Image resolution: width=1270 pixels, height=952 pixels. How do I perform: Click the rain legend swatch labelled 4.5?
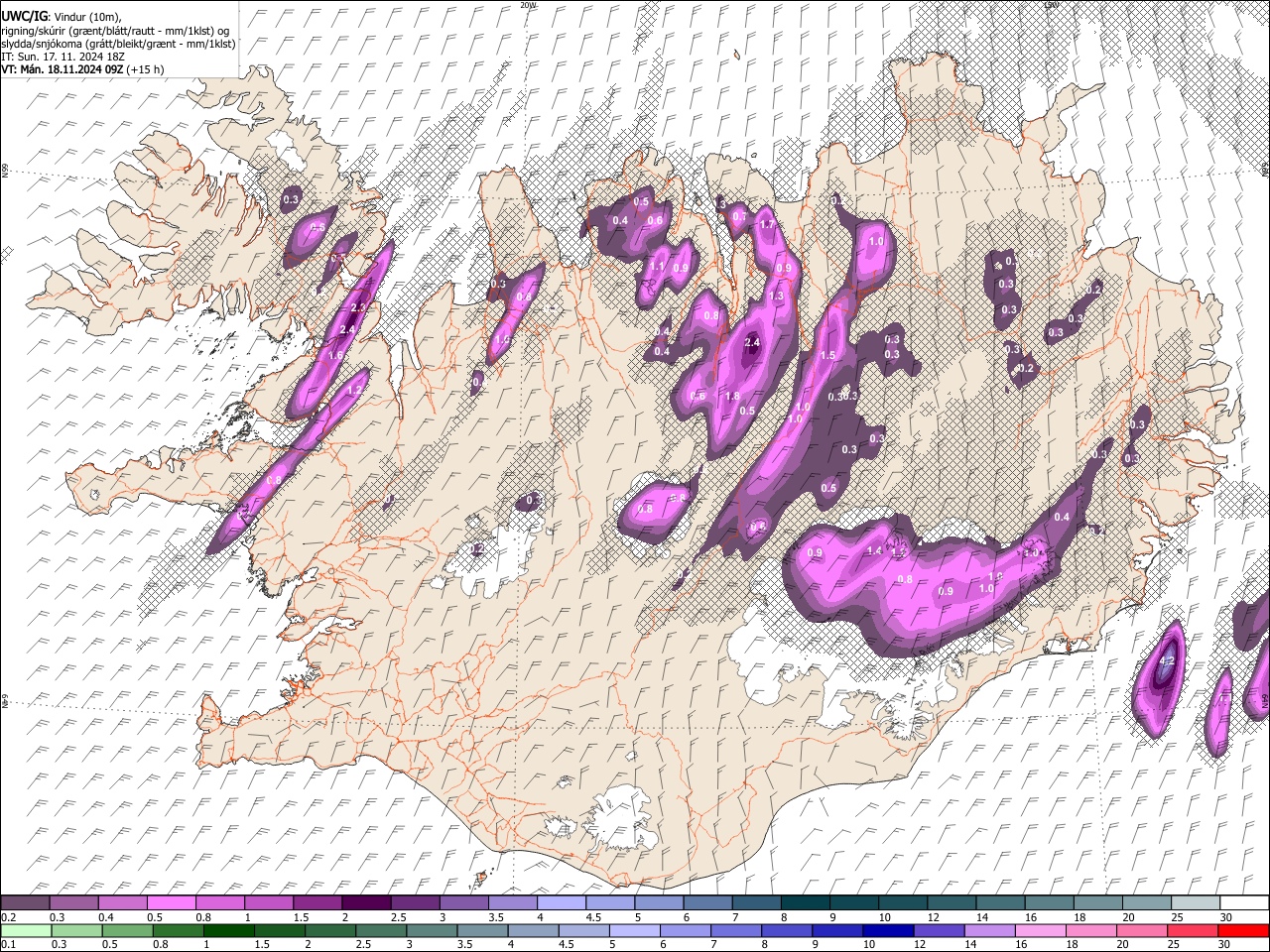pos(585,930)
